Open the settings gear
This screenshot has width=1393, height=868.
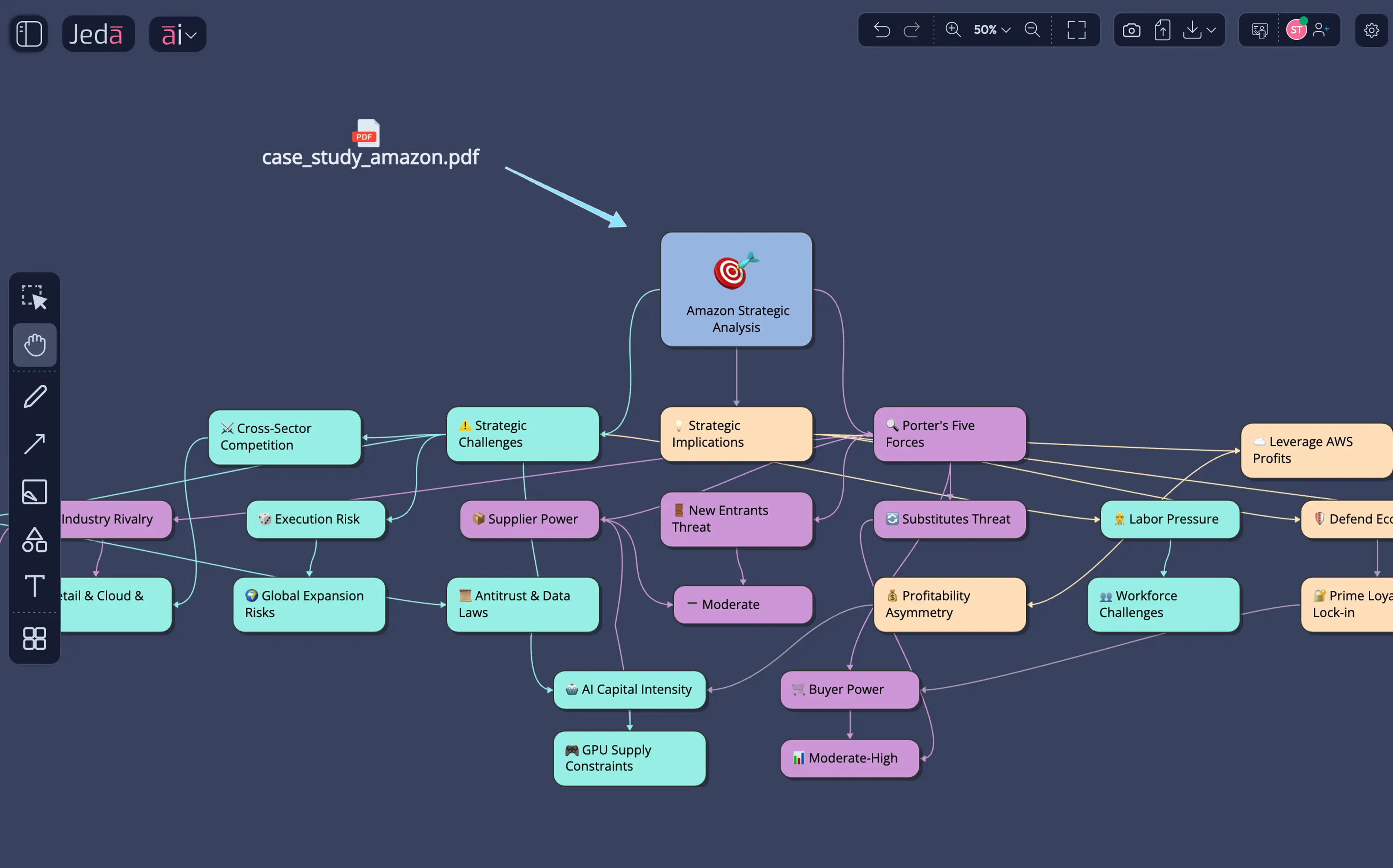[x=1371, y=30]
